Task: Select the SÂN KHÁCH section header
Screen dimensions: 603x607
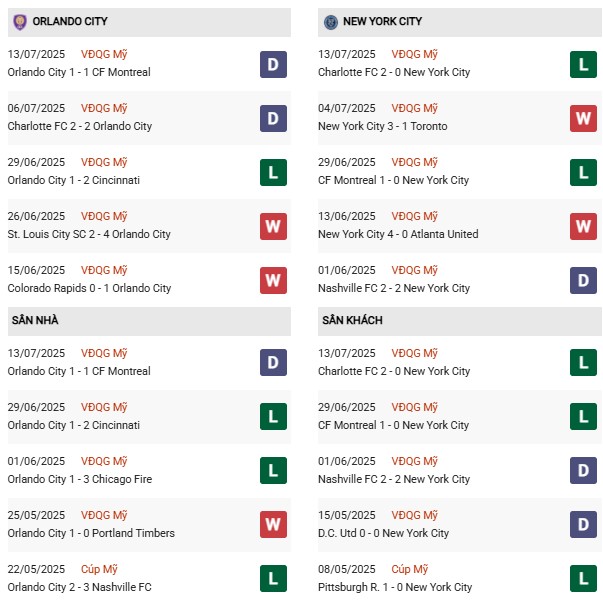Action: (x=352, y=320)
